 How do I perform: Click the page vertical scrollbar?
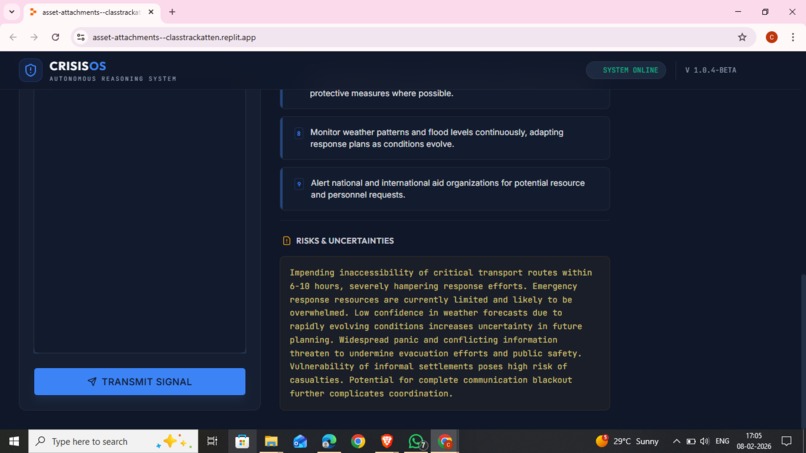803,350
